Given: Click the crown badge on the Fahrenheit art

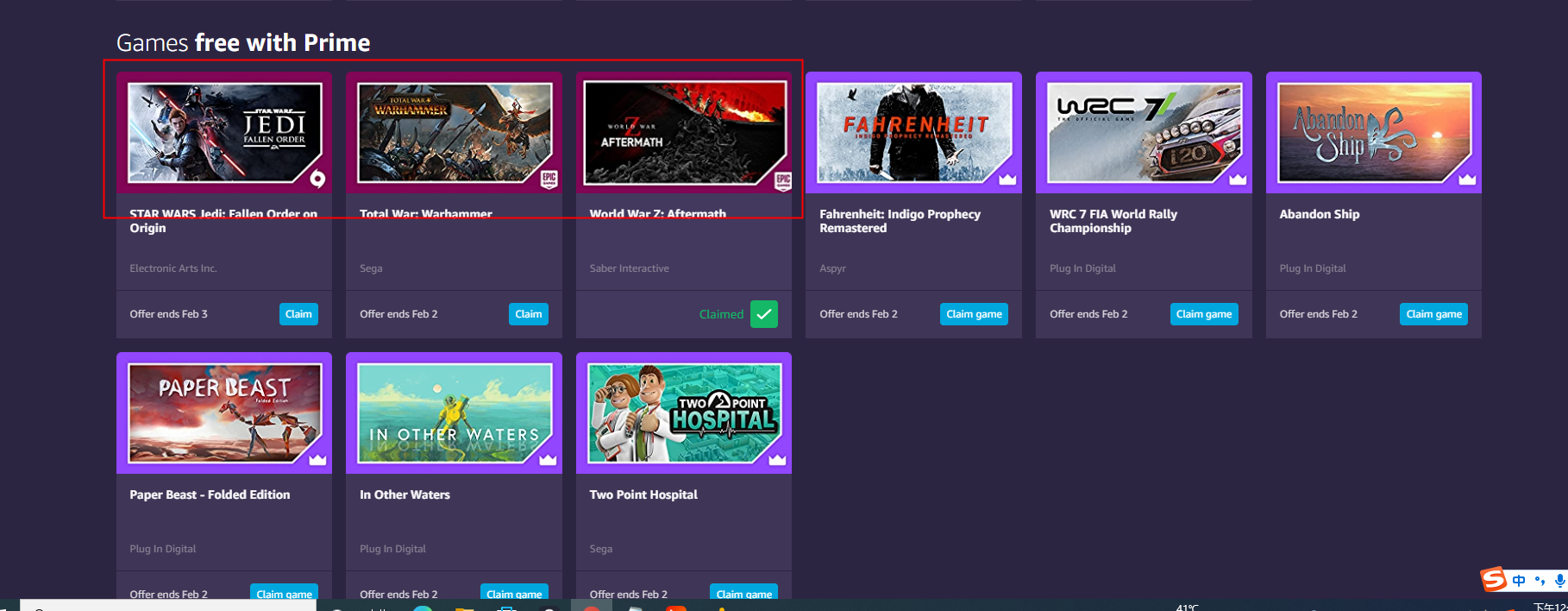Looking at the screenshot, I should click(1007, 180).
